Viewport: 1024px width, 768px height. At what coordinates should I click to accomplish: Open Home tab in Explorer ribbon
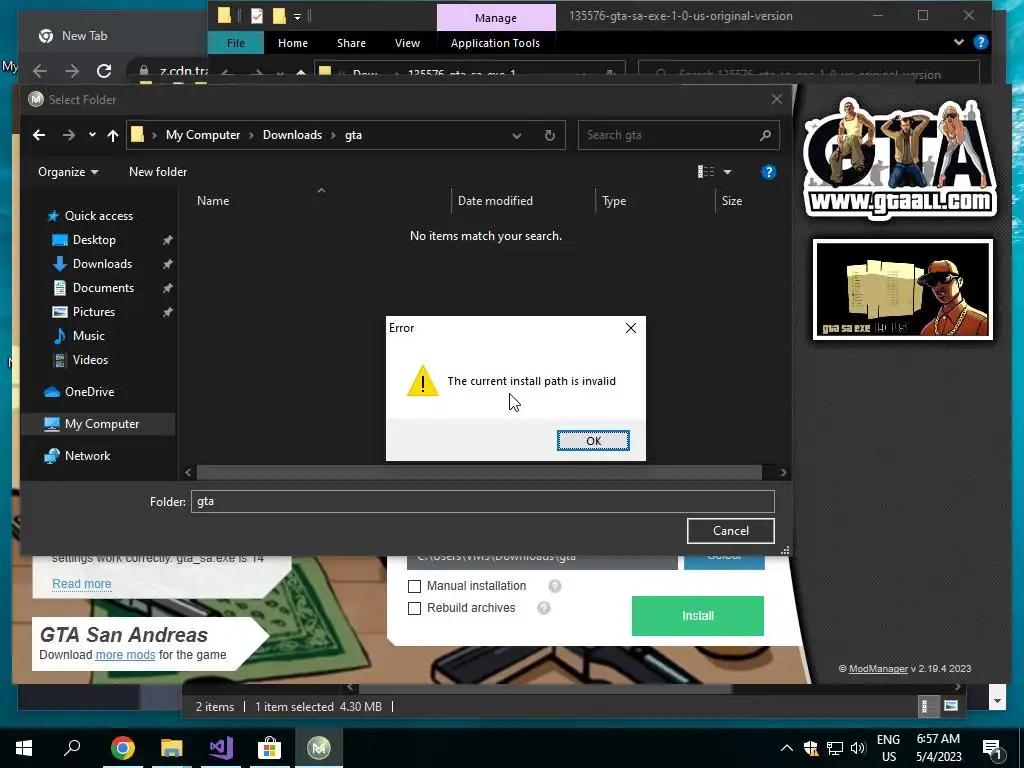pyautogui.click(x=293, y=43)
